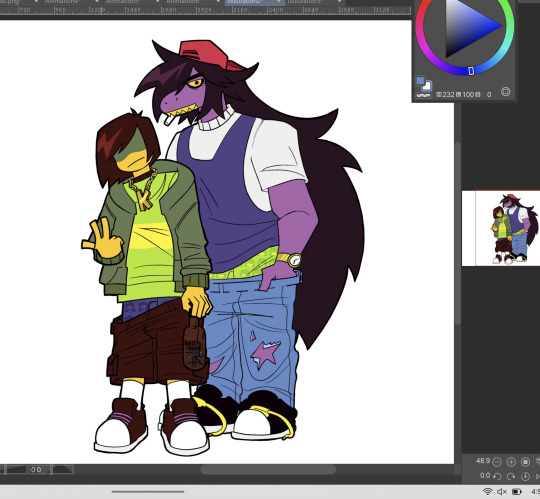
Task: Click the hue value 232 field
Action: [448, 94]
